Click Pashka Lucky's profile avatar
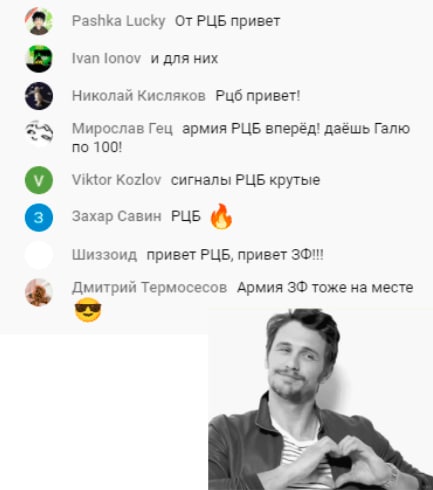Viewport: 433px width, 490px height. coord(39,21)
